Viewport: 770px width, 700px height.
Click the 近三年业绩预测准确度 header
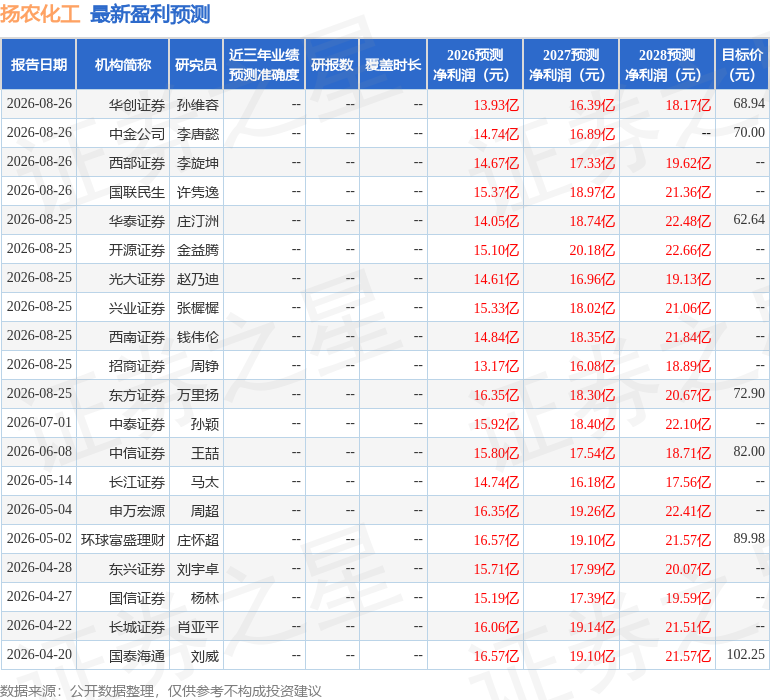(x=264, y=64)
